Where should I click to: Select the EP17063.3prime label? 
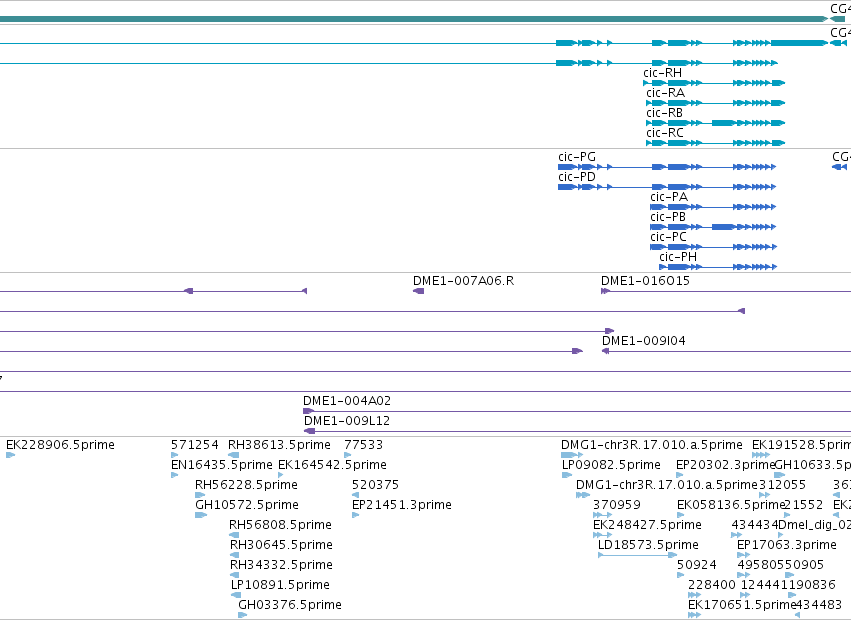[786, 545]
